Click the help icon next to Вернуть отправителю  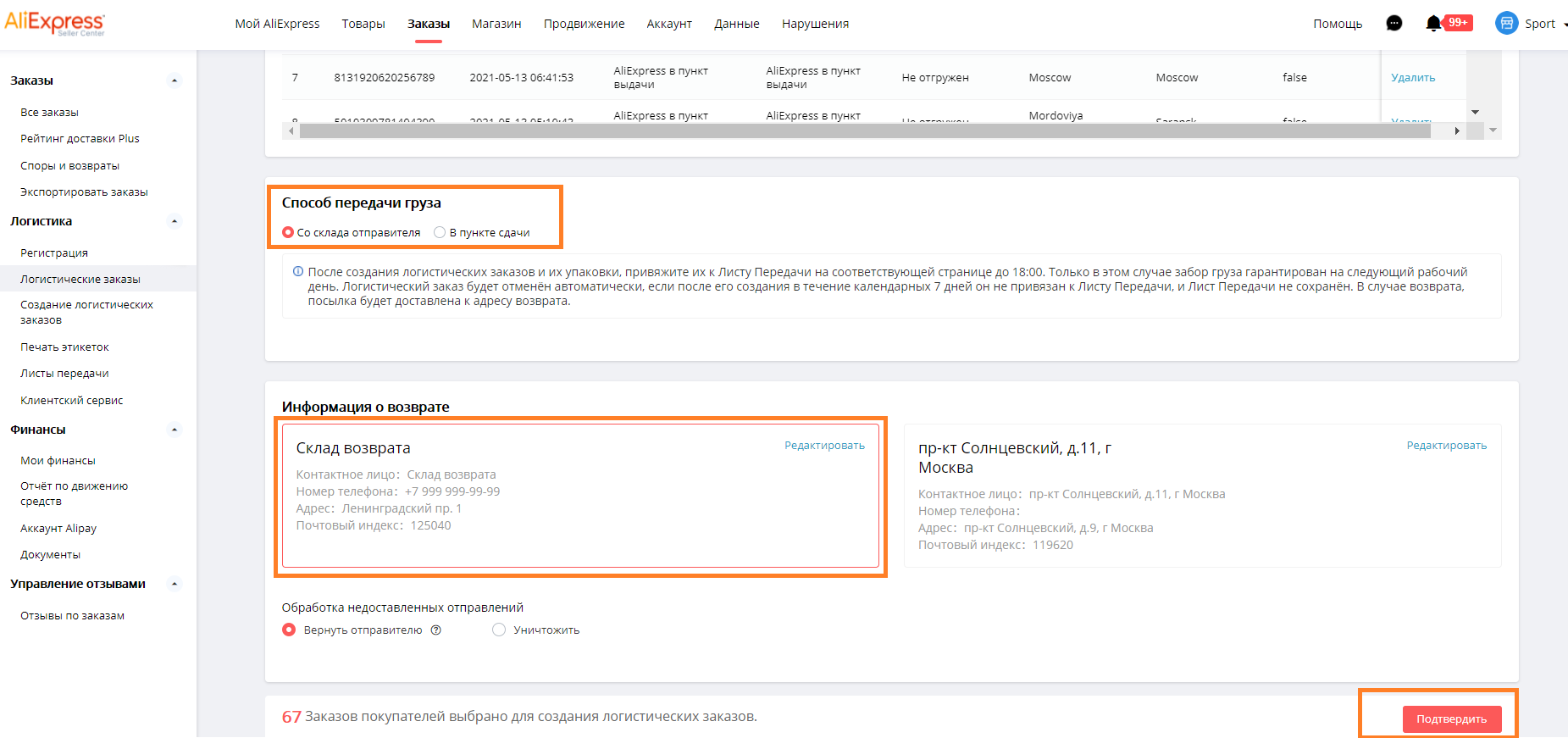point(436,630)
